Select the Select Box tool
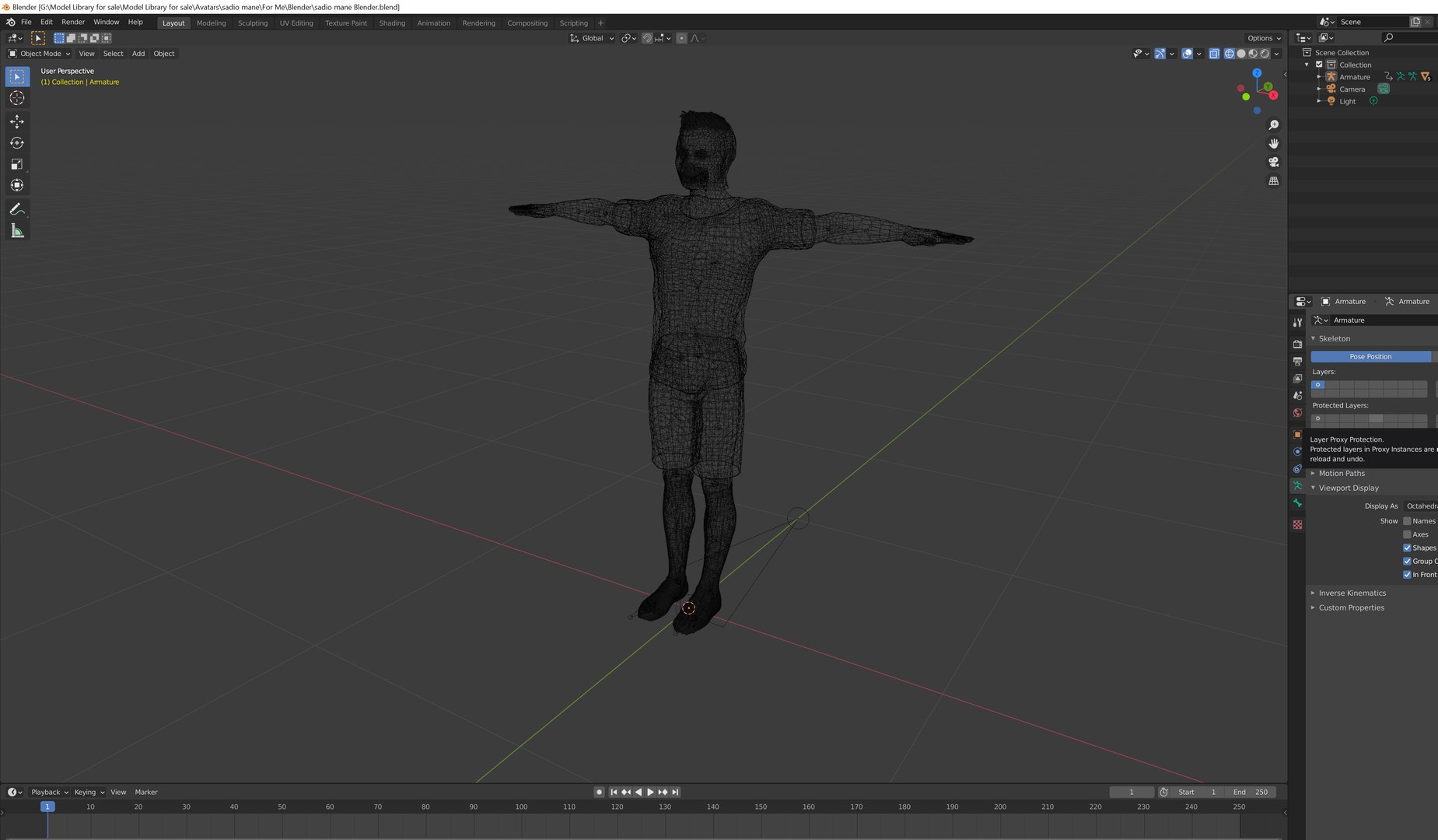The image size is (1438, 840). (17, 76)
